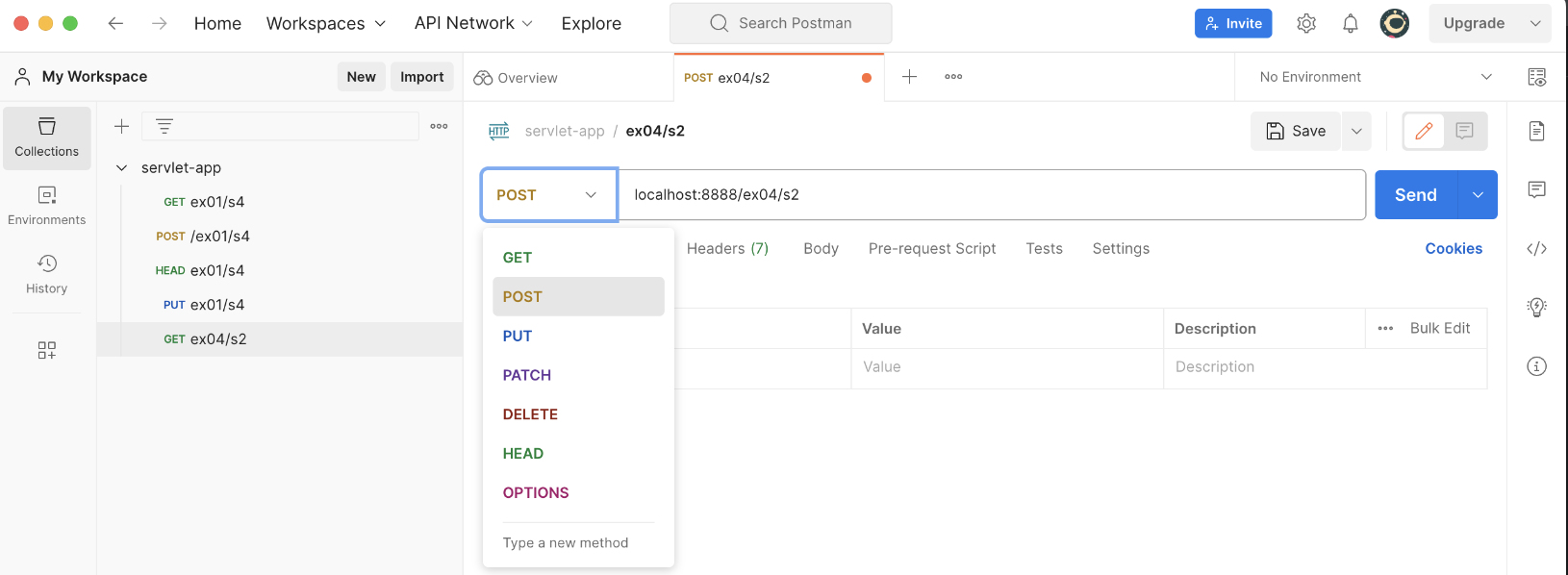The width and height of the screenshot is (1568, 575).
Task: Open the Tests tab
Action: tap(1044, 248)
